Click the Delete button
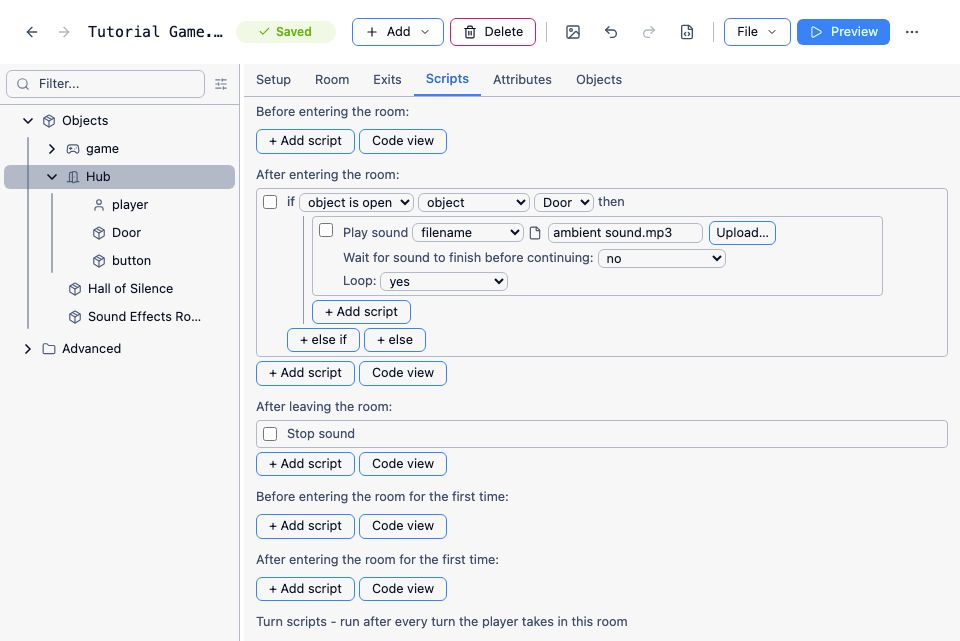The image size is (960, 641). 493,32
